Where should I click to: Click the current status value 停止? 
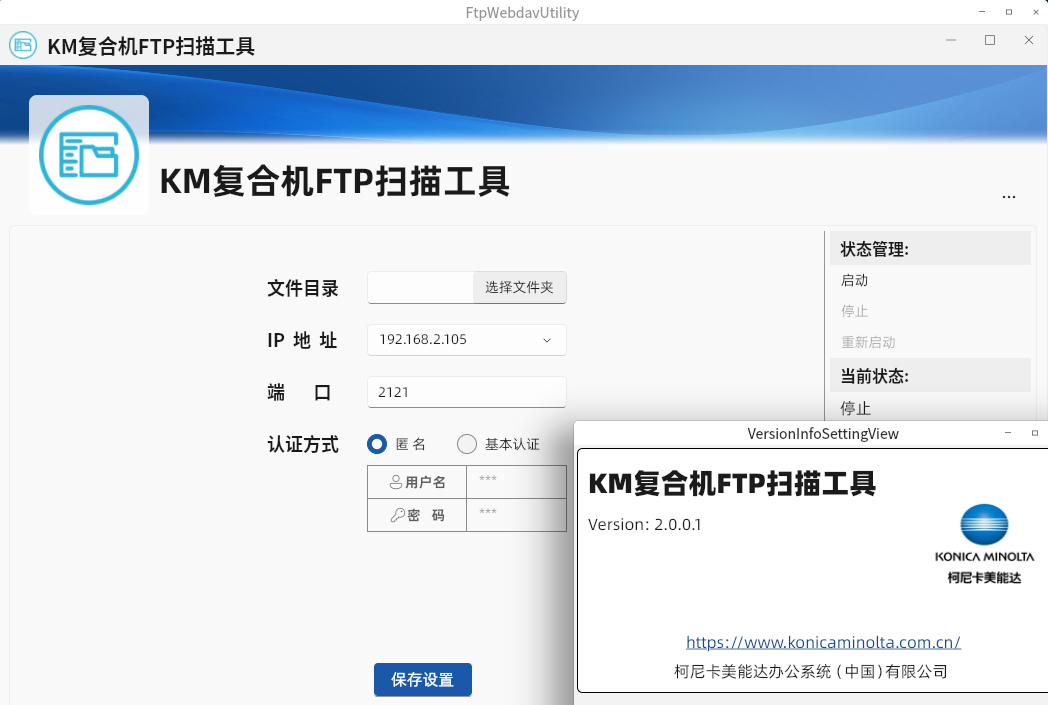click(856, 408)
